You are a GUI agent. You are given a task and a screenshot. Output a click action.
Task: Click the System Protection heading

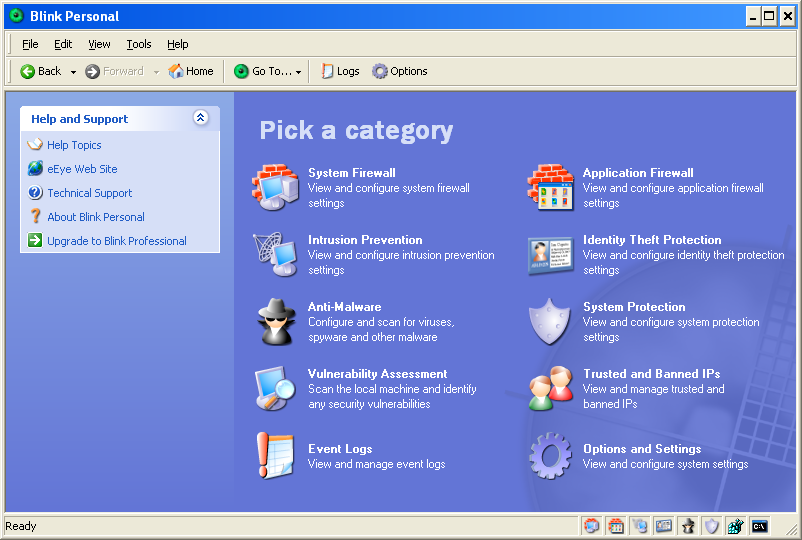pos(634,306)
